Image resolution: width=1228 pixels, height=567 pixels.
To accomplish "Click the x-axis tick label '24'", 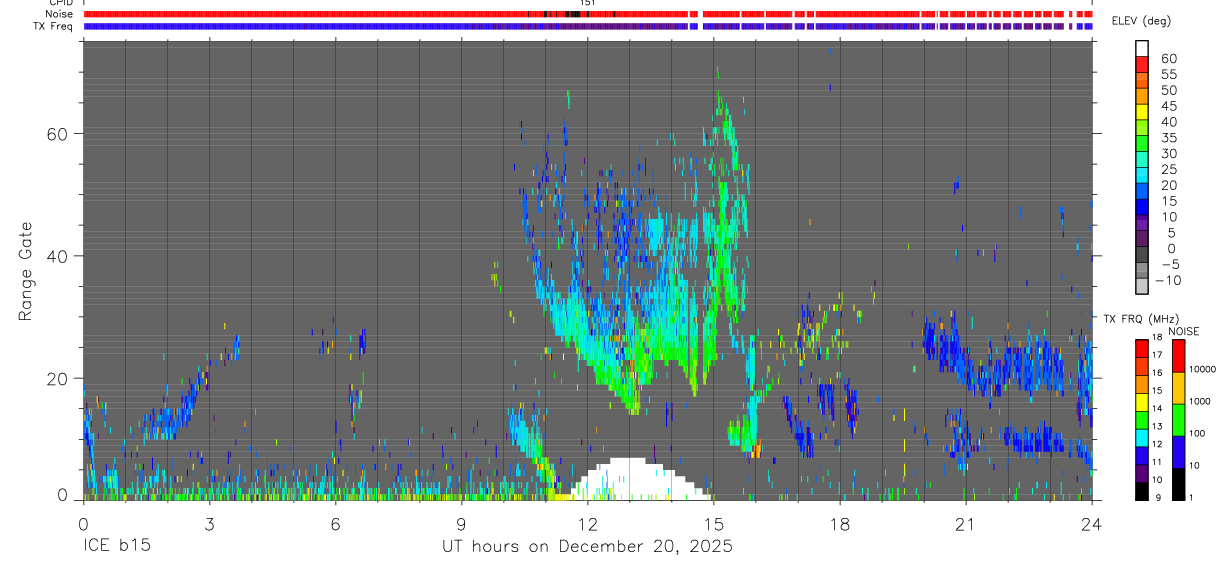I will click(x=1091, y=524).
